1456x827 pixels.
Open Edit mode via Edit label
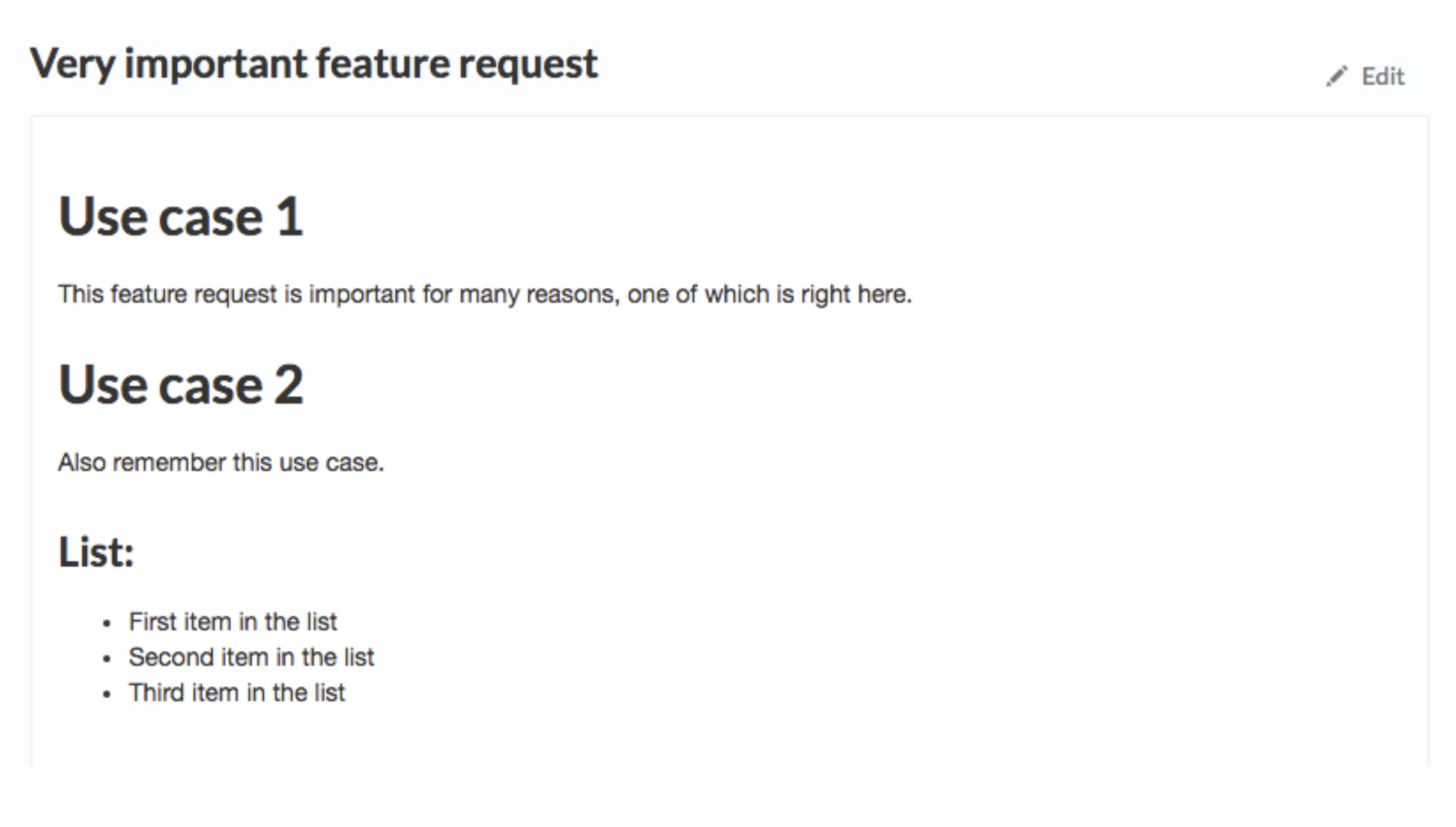tap(1383, 76)
